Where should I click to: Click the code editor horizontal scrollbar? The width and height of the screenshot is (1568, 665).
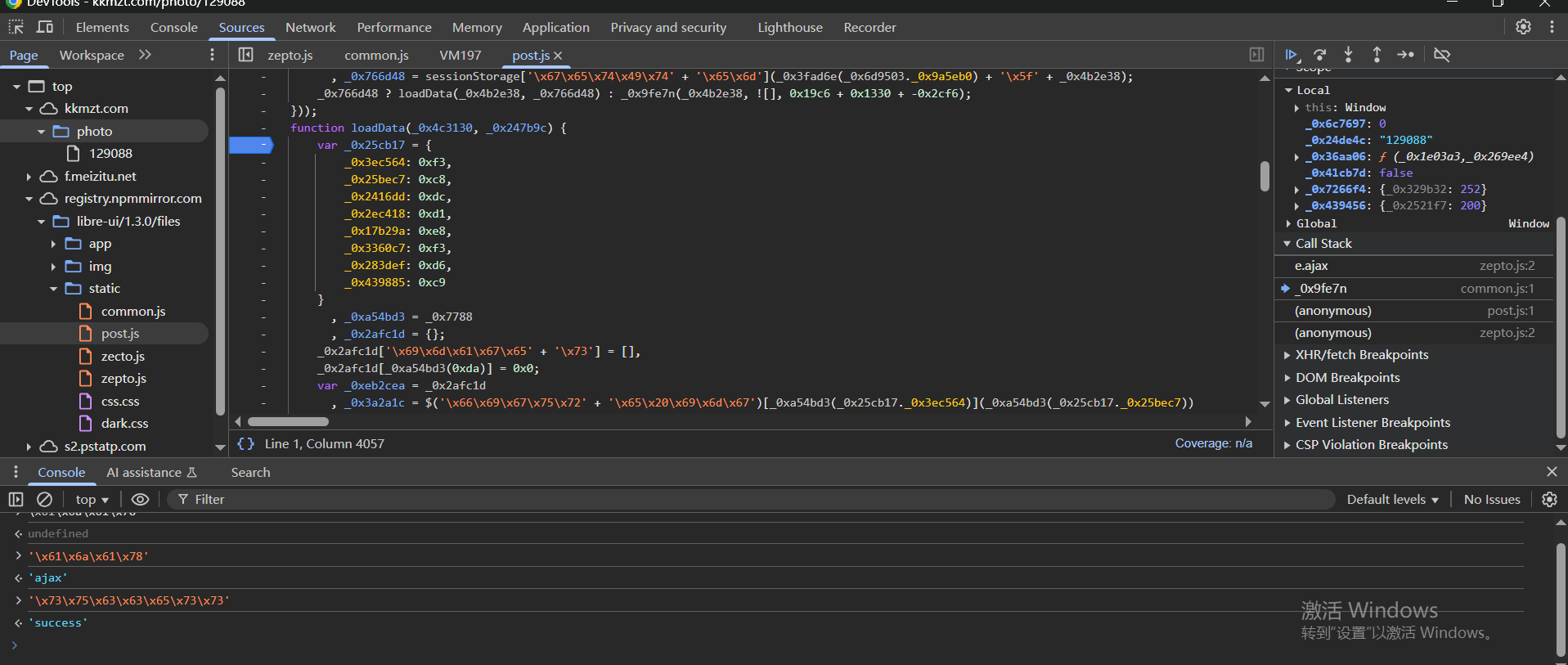[288, 422]
